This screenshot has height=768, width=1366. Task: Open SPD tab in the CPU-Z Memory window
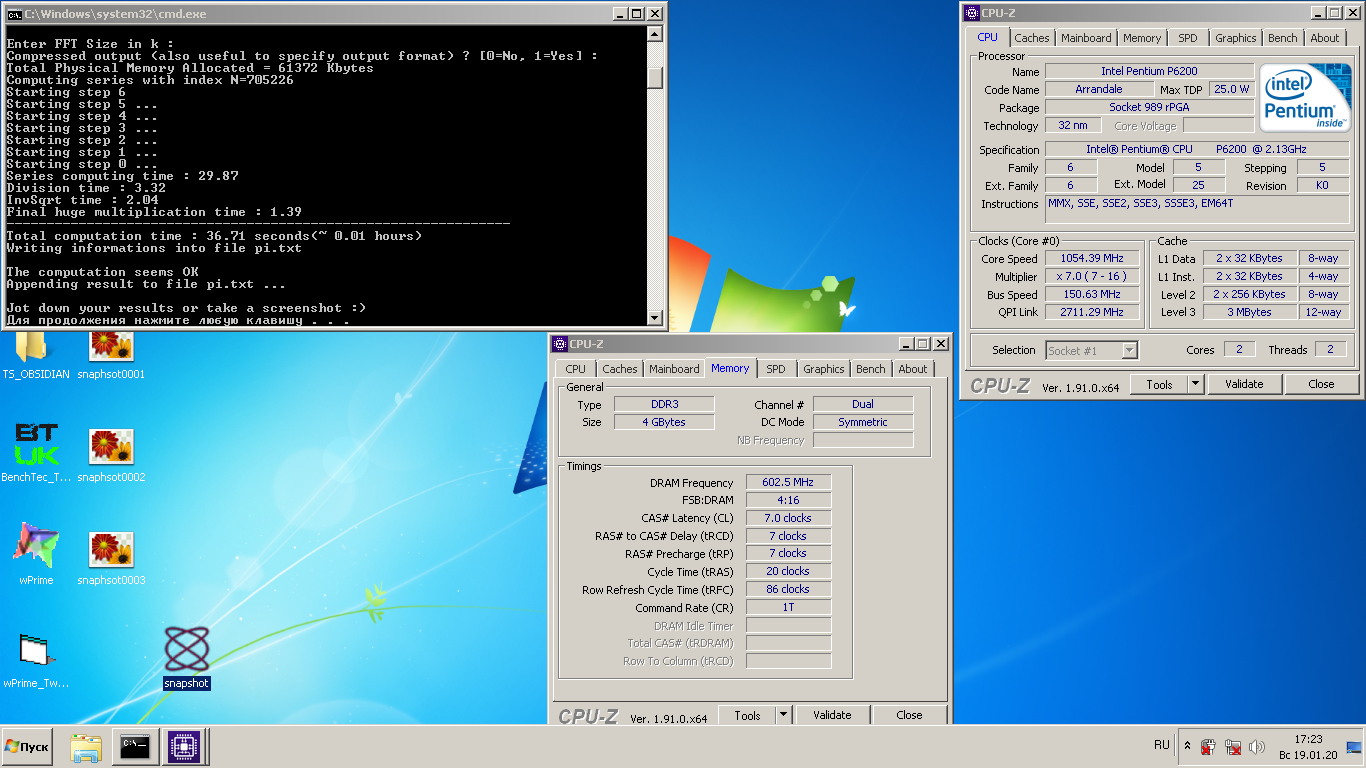(x=775, y=369)
